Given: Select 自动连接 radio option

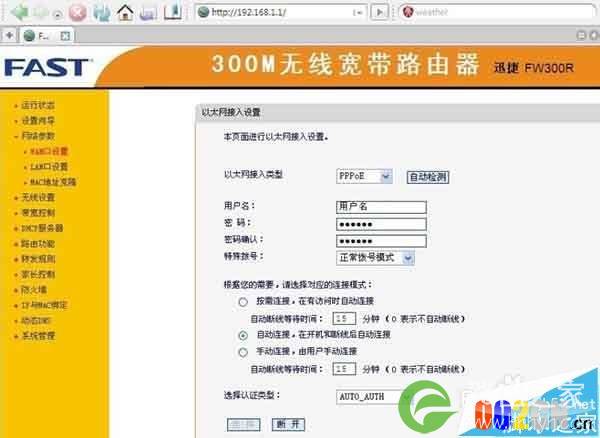Looking at the screenshot, I should [x=243, y=335].
